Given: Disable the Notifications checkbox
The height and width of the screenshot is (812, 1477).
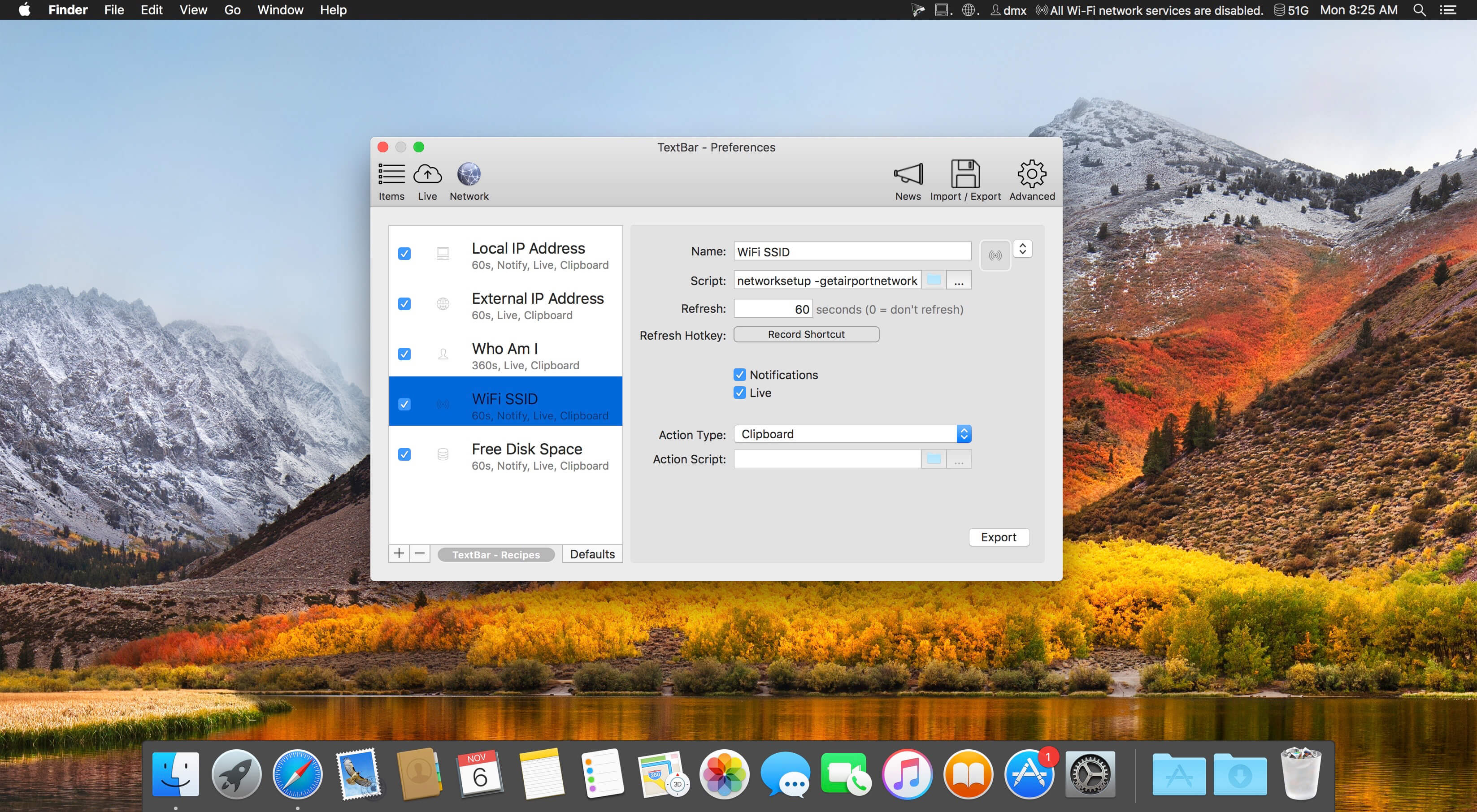Looking at the screenshot, I should click(740, 375).
